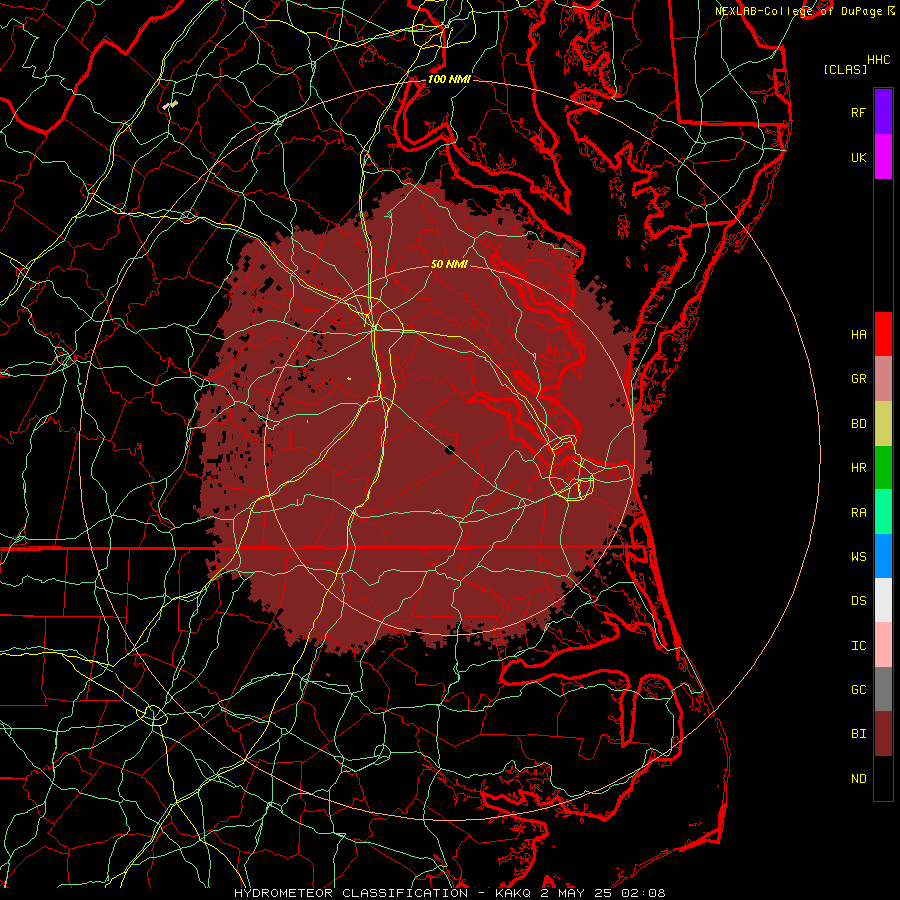
Task: Click the BI legend label
Action: 858,734
